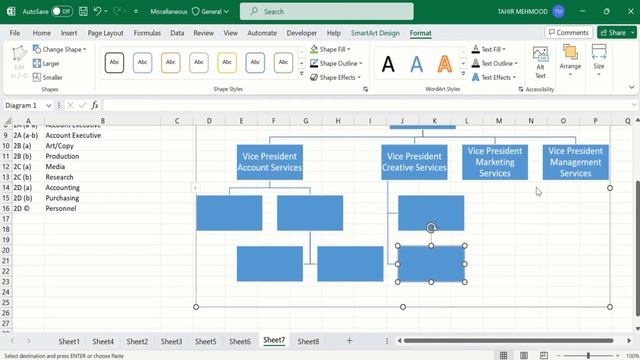This screenshot has width=640, height=360.
Task: Open Customize Quick Access Toolbar menu
Action: coord(136,12)
